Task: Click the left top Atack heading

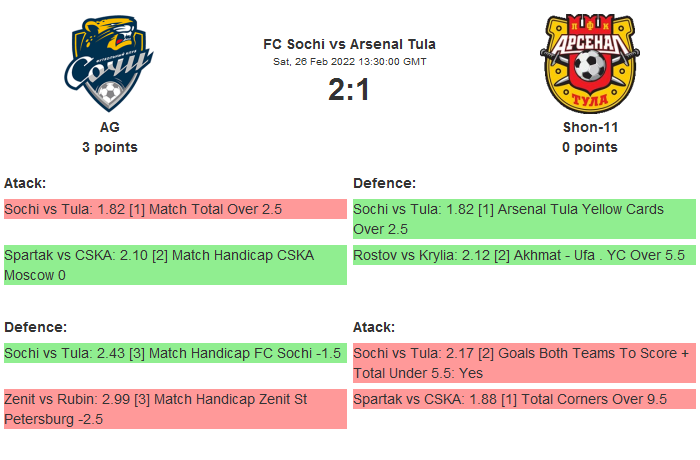Action: tap(25, 183)
